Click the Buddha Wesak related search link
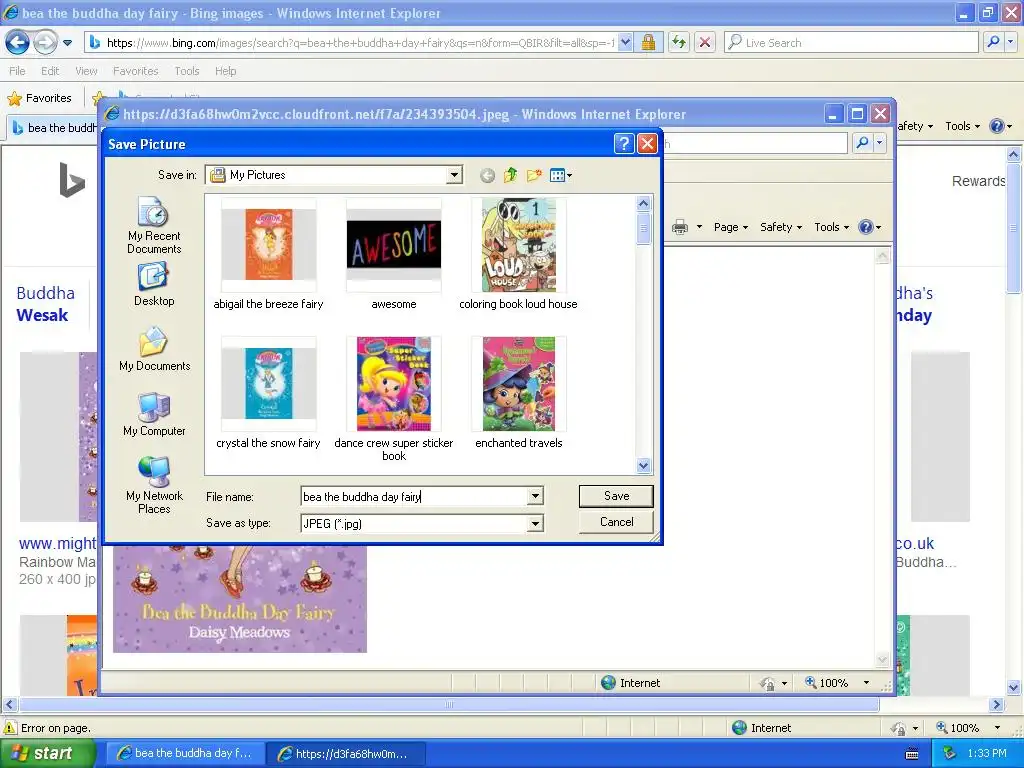The width and height of the screenshot is (1024, 768). [45, 304]
